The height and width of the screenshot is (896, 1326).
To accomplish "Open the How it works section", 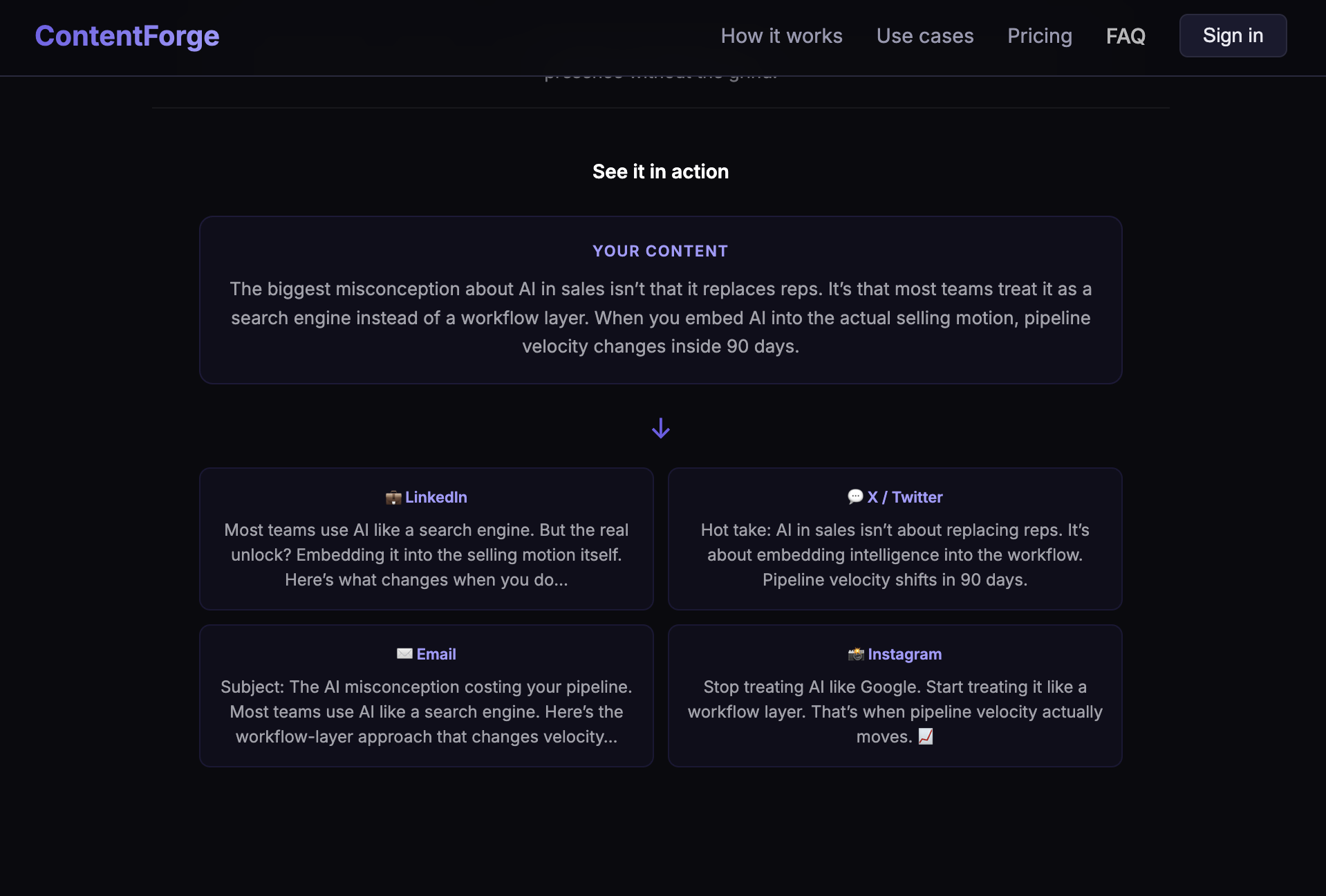I will (781, 35).
